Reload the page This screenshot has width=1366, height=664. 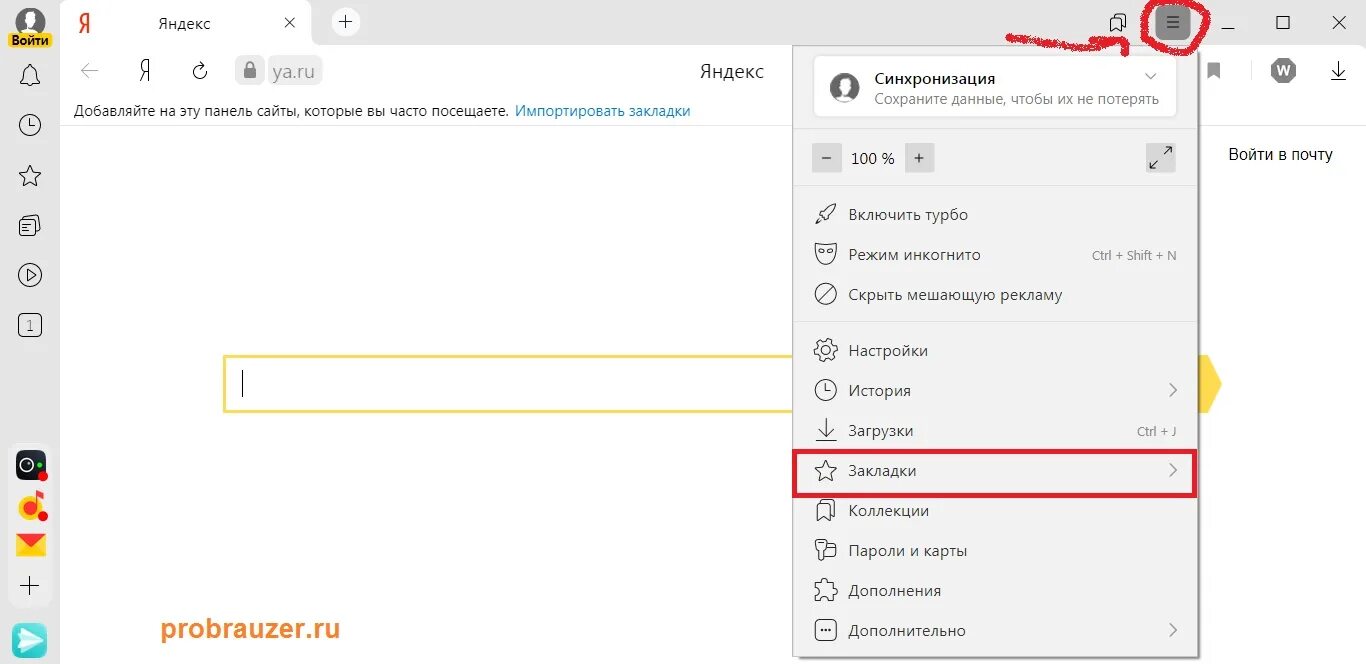[200, 70]
